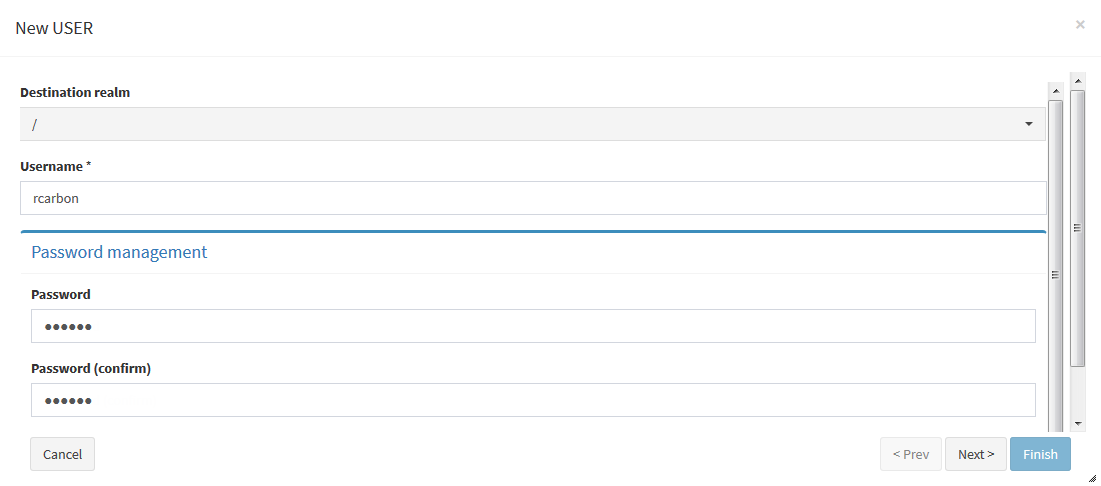Click the caret arrow in the realm selector

click(x=1028, y=124)
